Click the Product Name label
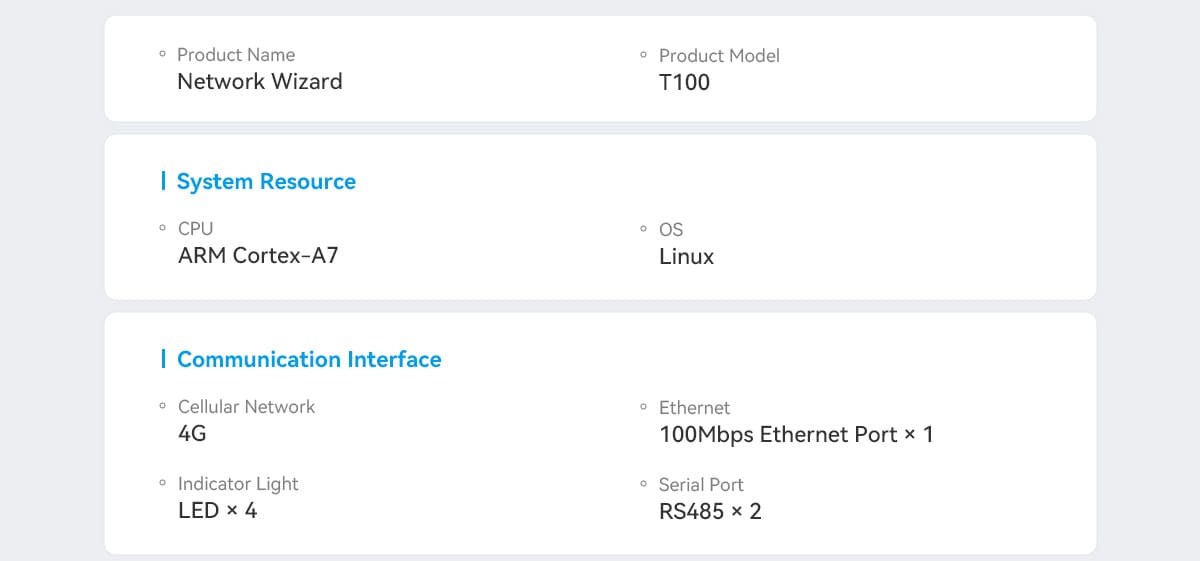The height and width of the screenshot is (561, 1200). pos(236,55)
